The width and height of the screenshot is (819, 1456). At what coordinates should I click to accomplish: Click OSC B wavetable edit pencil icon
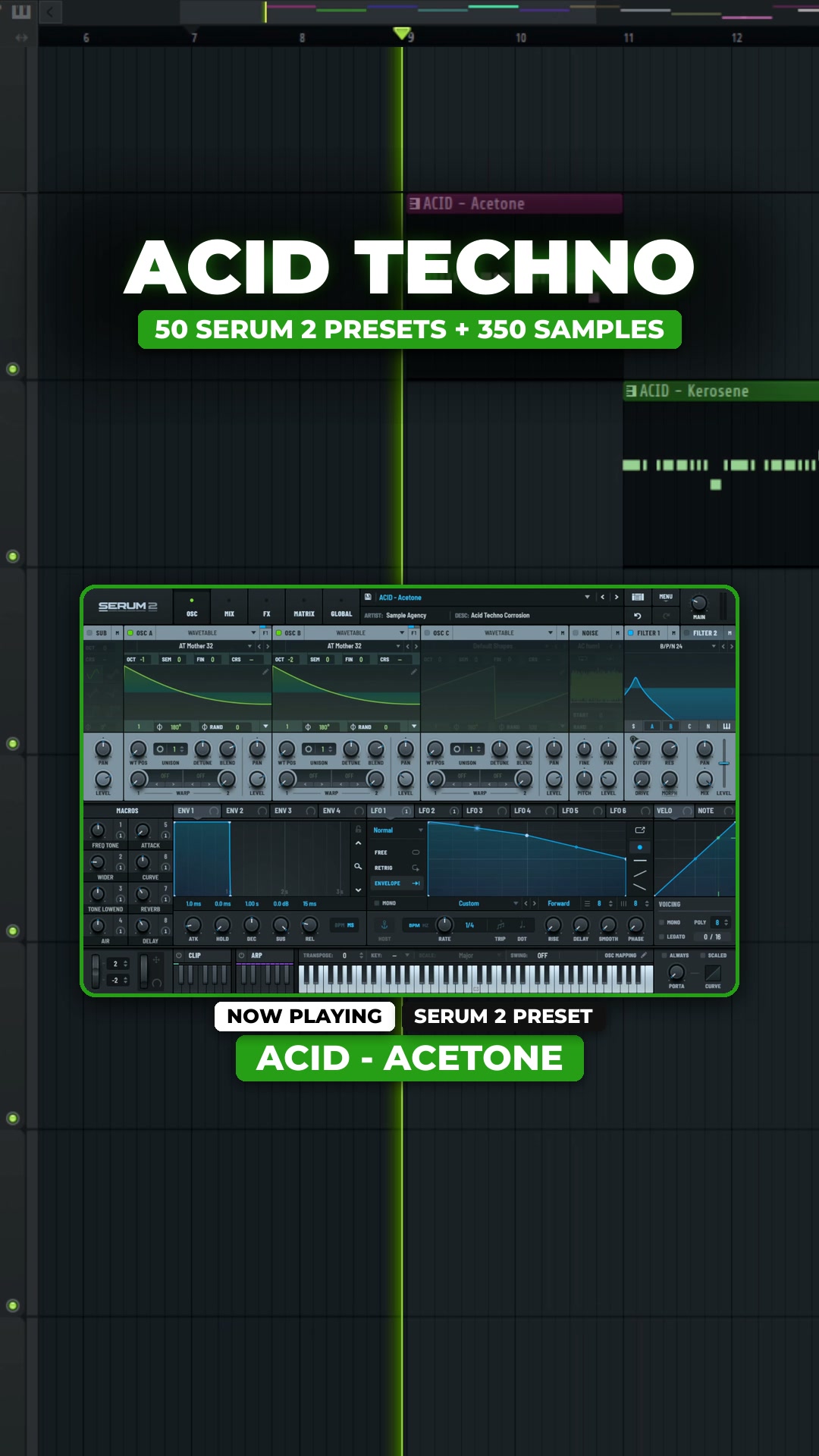(x=414, y=671)
